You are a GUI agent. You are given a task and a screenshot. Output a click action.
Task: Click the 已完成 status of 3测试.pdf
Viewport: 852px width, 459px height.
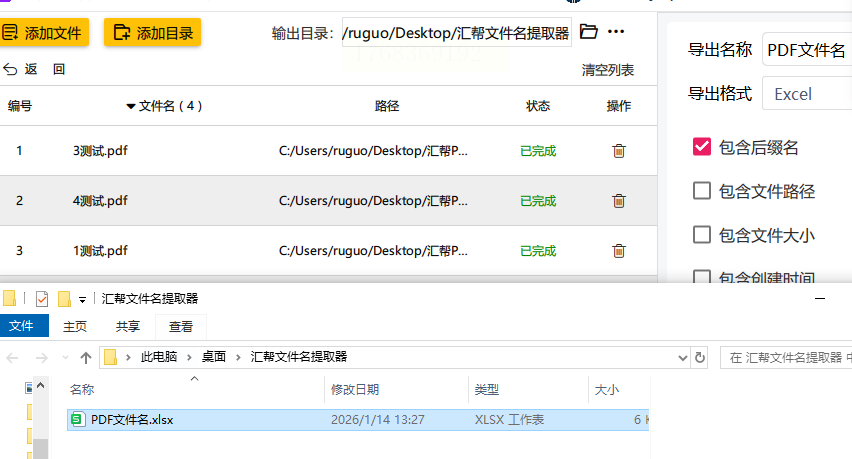[x=538, y=150]
